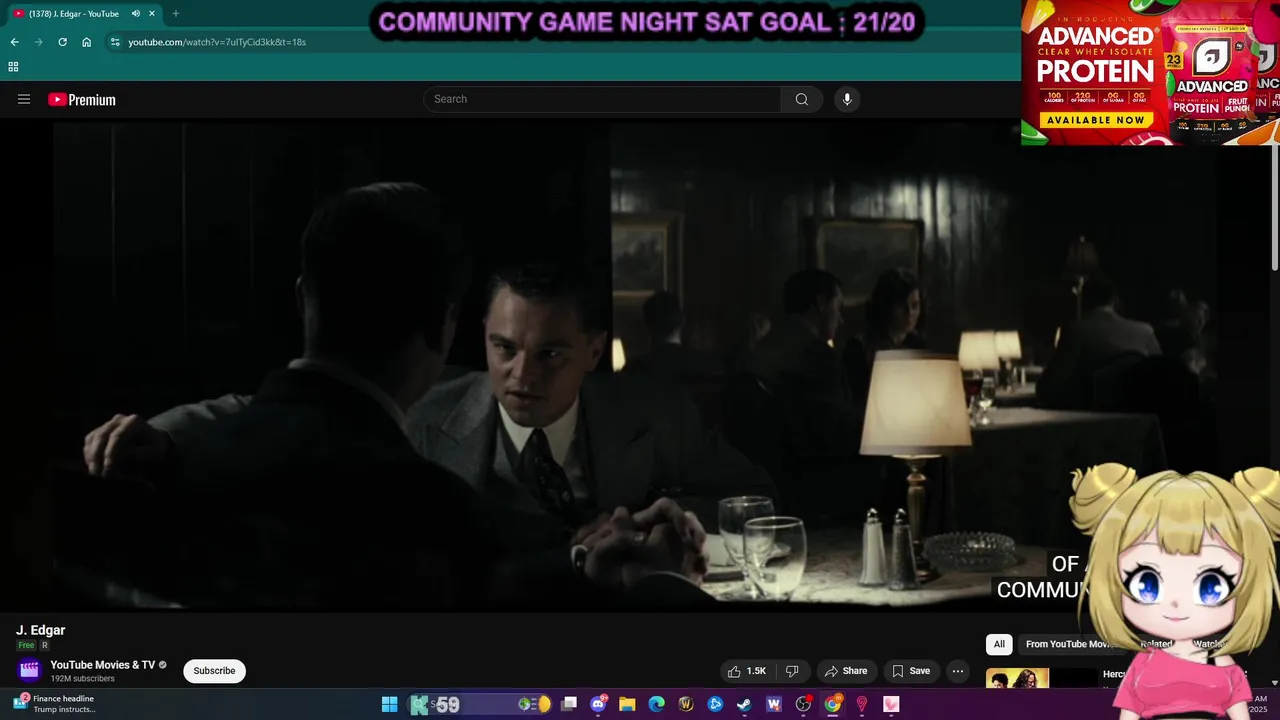Open a new browser tab

point(176,14)
